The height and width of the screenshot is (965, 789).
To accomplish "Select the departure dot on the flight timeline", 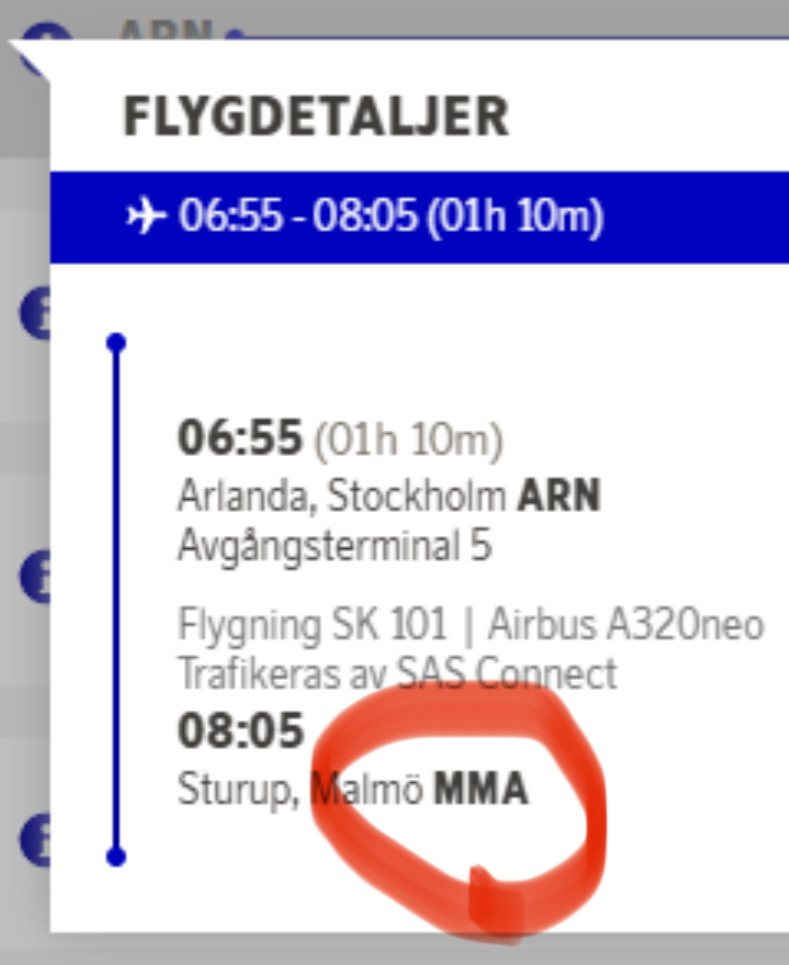I will click(116, 343).
